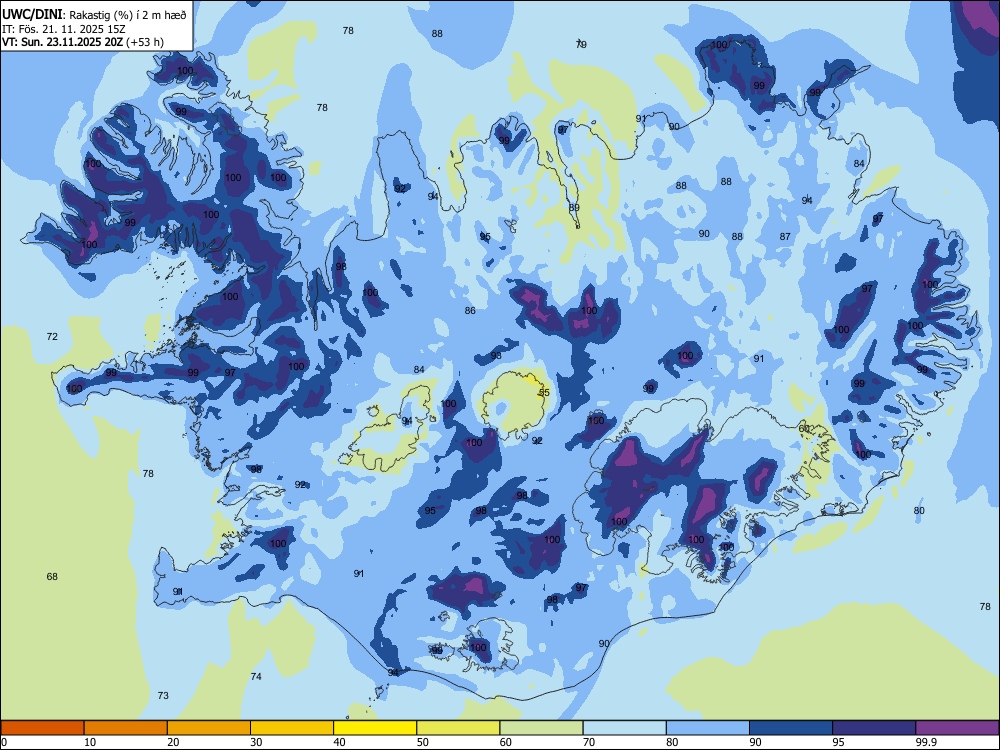Select the indigo 95–99.9 legend swatch
Image resolution: width=1000 pixels, height=750 pixels.
874,728
